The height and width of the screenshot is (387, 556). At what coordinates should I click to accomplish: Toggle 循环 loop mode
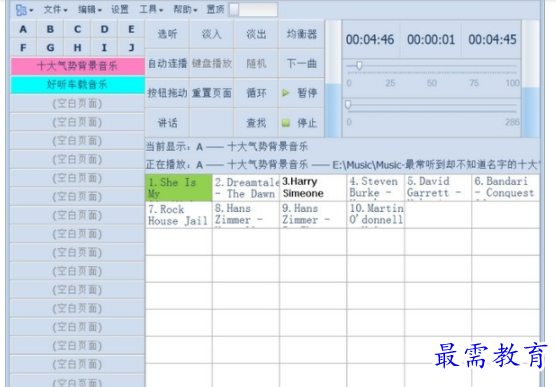click(x=256, y=93)
